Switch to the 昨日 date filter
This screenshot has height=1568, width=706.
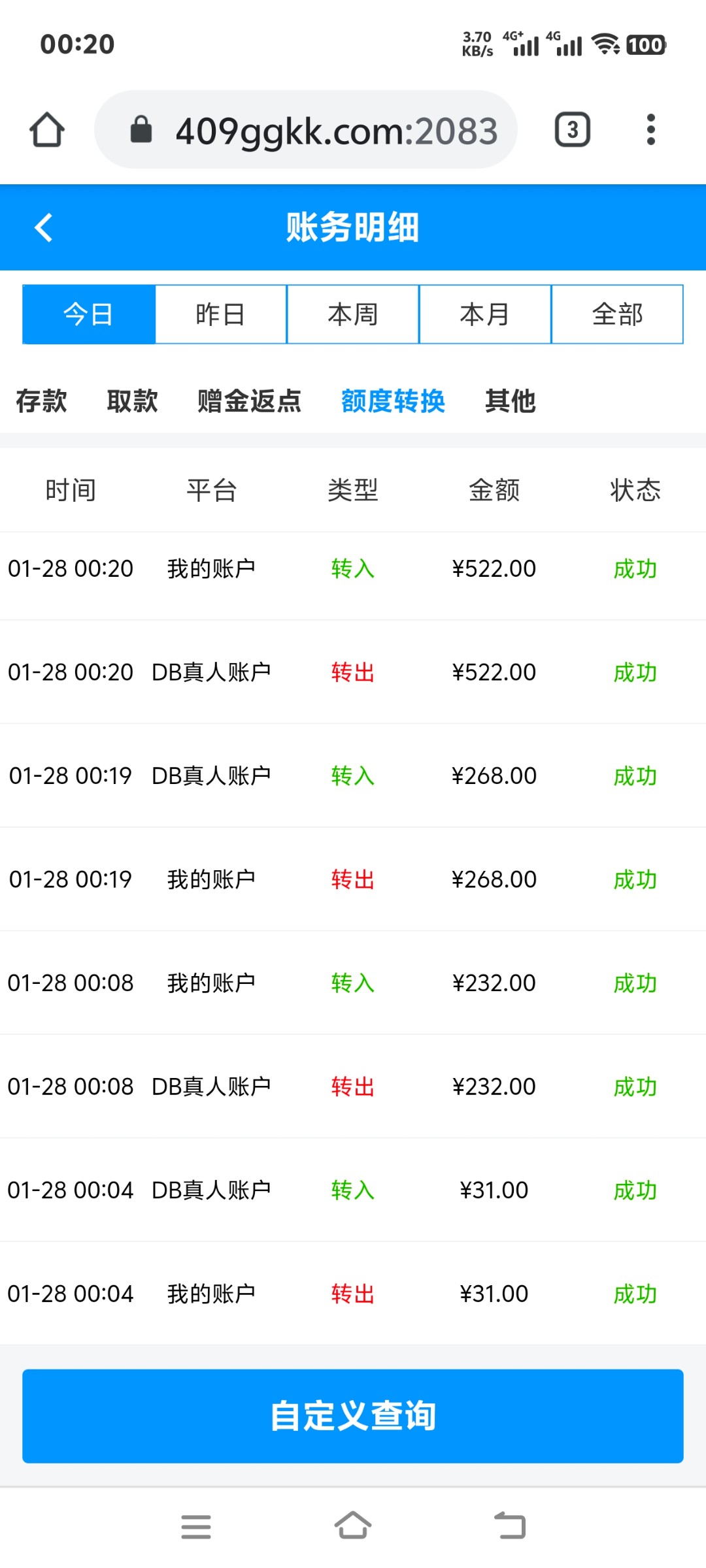click(221, 314)
